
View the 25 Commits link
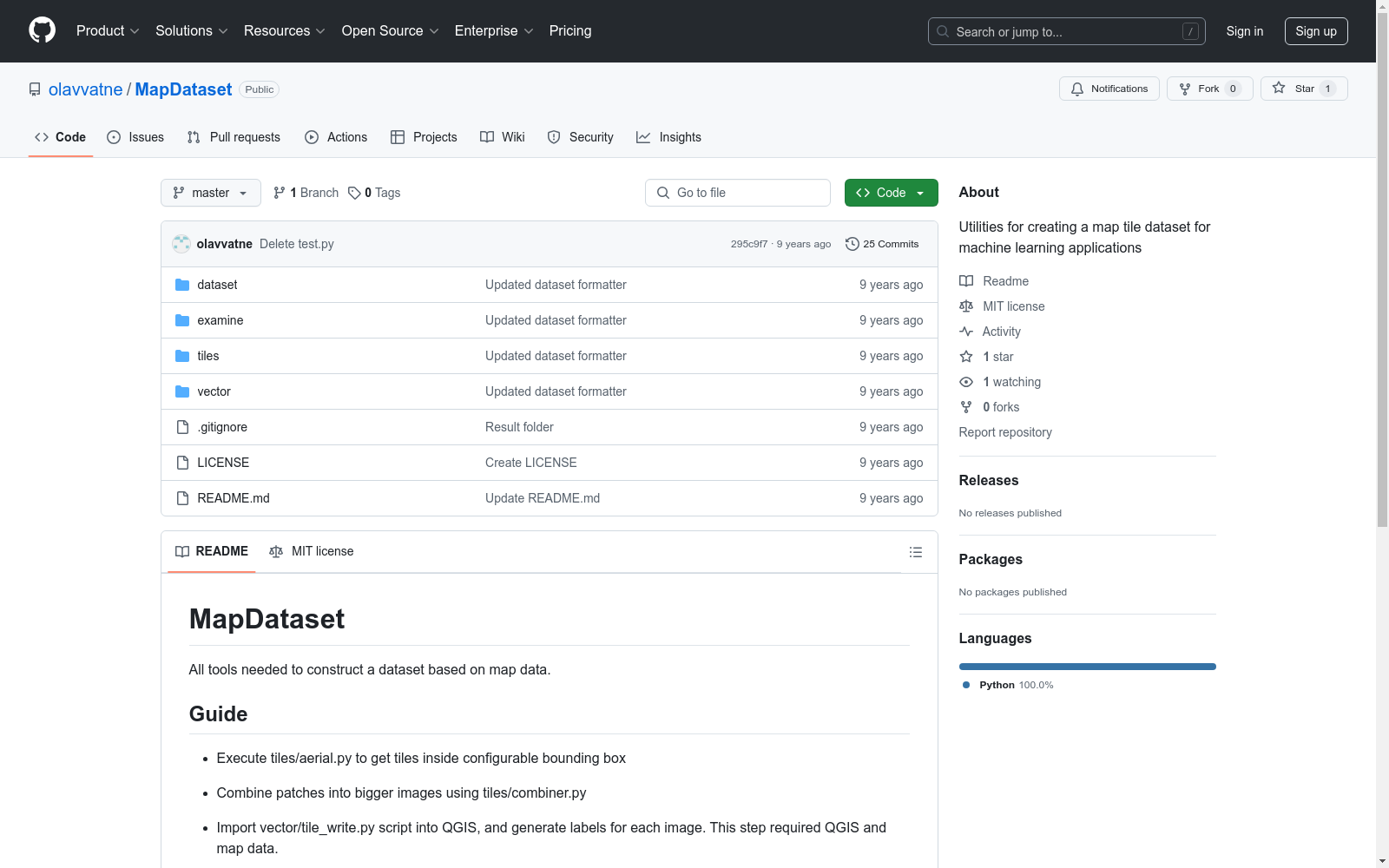click(x=882, y=244)
